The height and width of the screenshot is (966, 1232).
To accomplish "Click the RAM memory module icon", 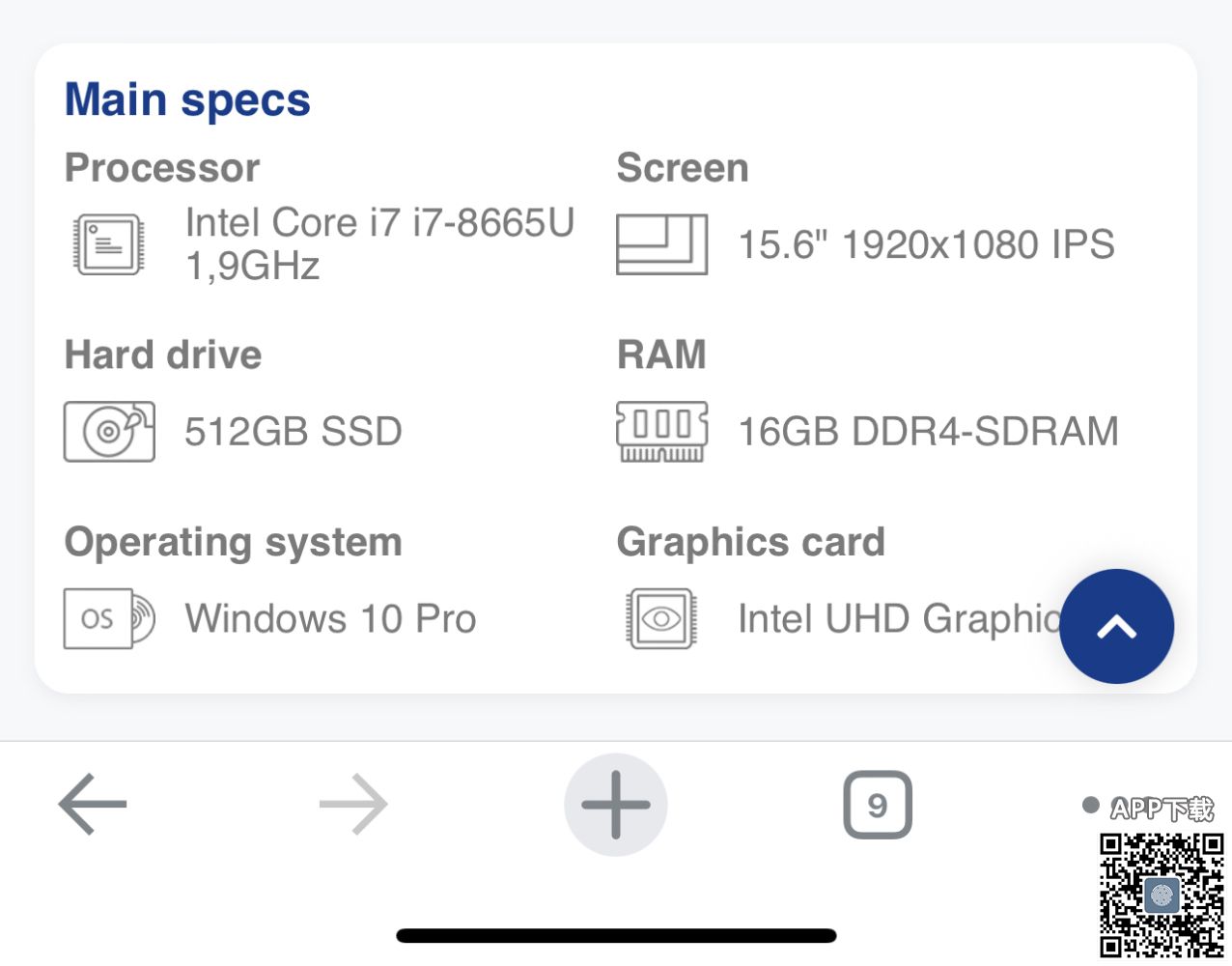I will coord(661,432).
